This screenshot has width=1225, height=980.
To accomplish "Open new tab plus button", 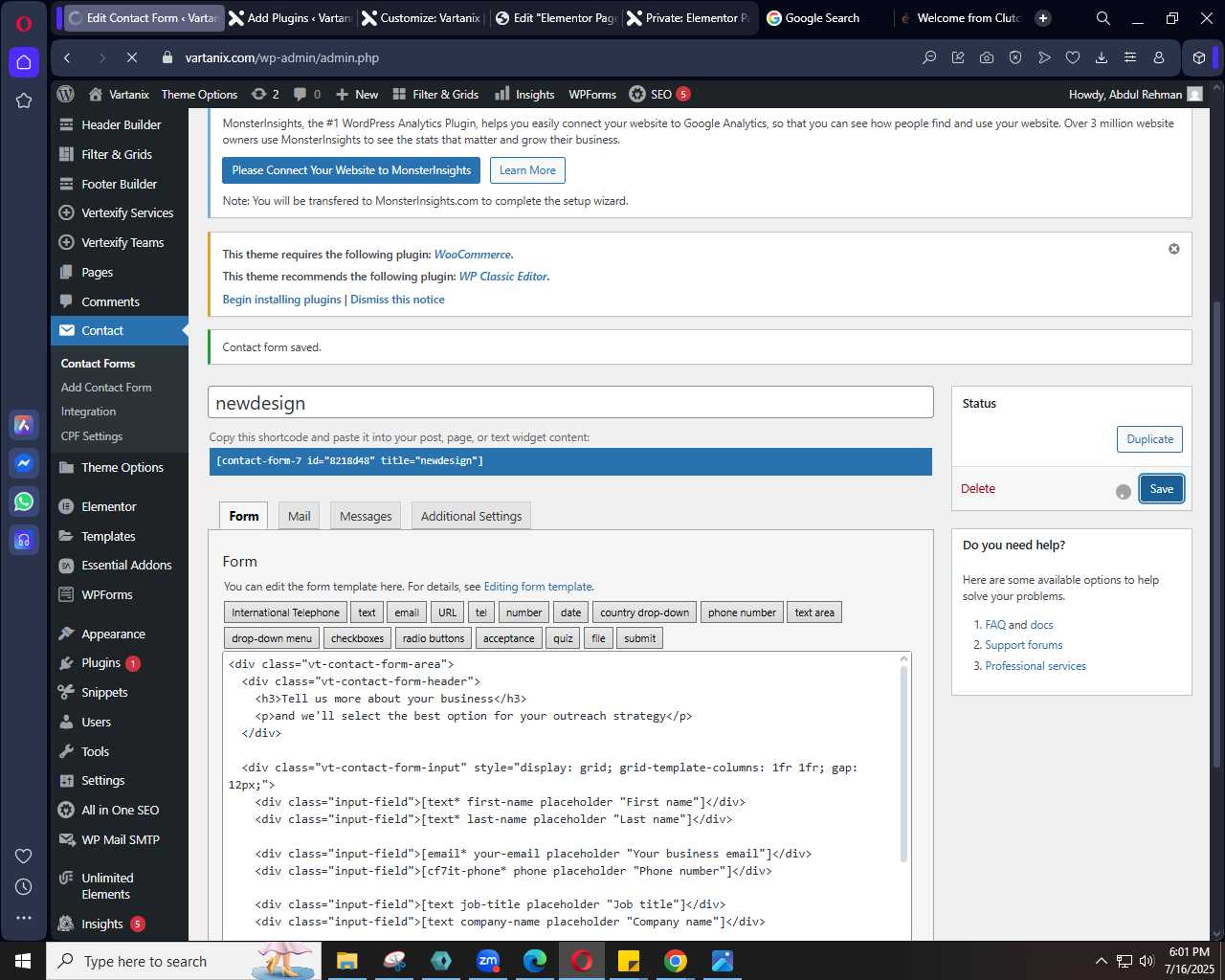I will click(1043, 18).
